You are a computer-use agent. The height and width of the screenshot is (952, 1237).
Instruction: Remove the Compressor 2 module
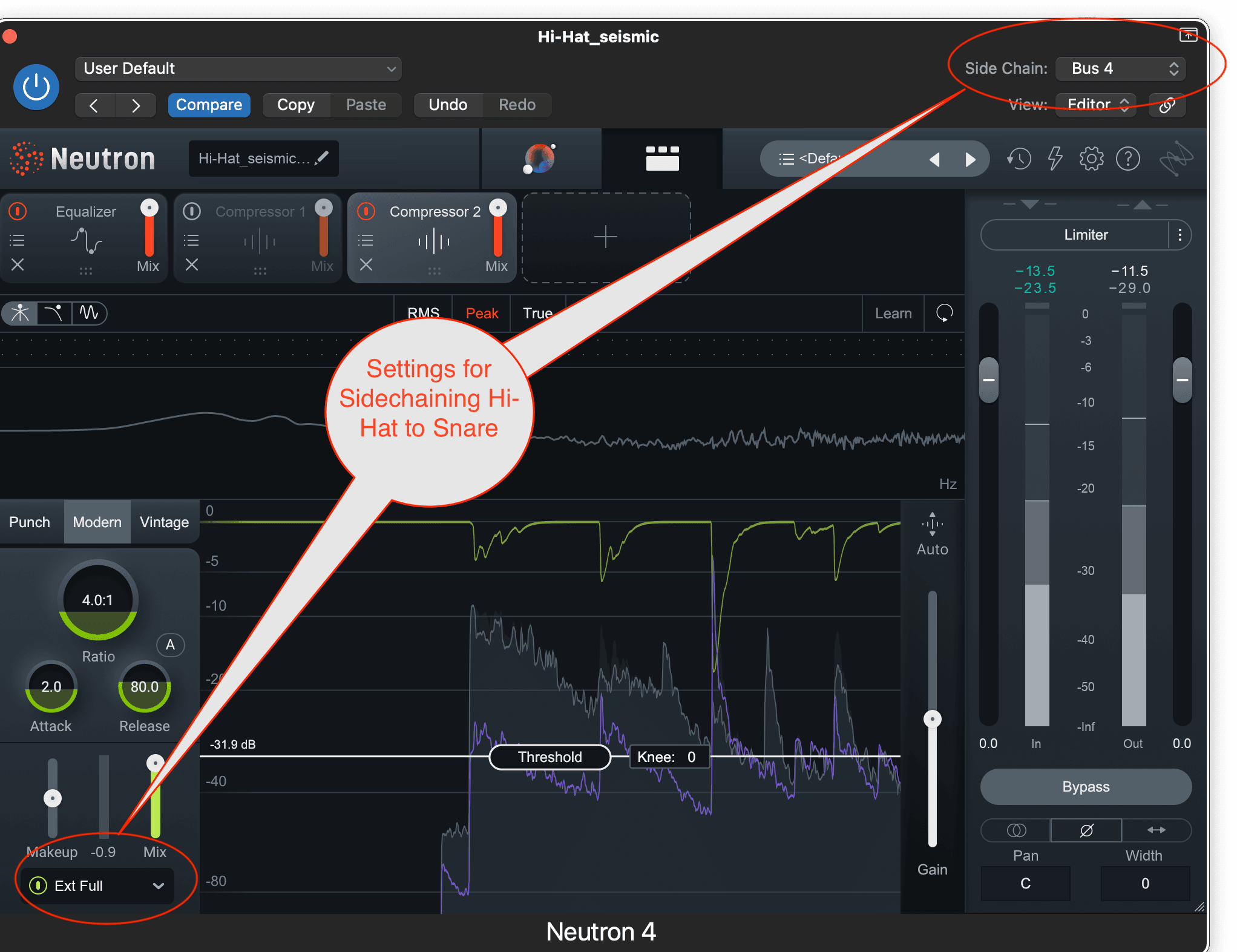tap(366, 264)
